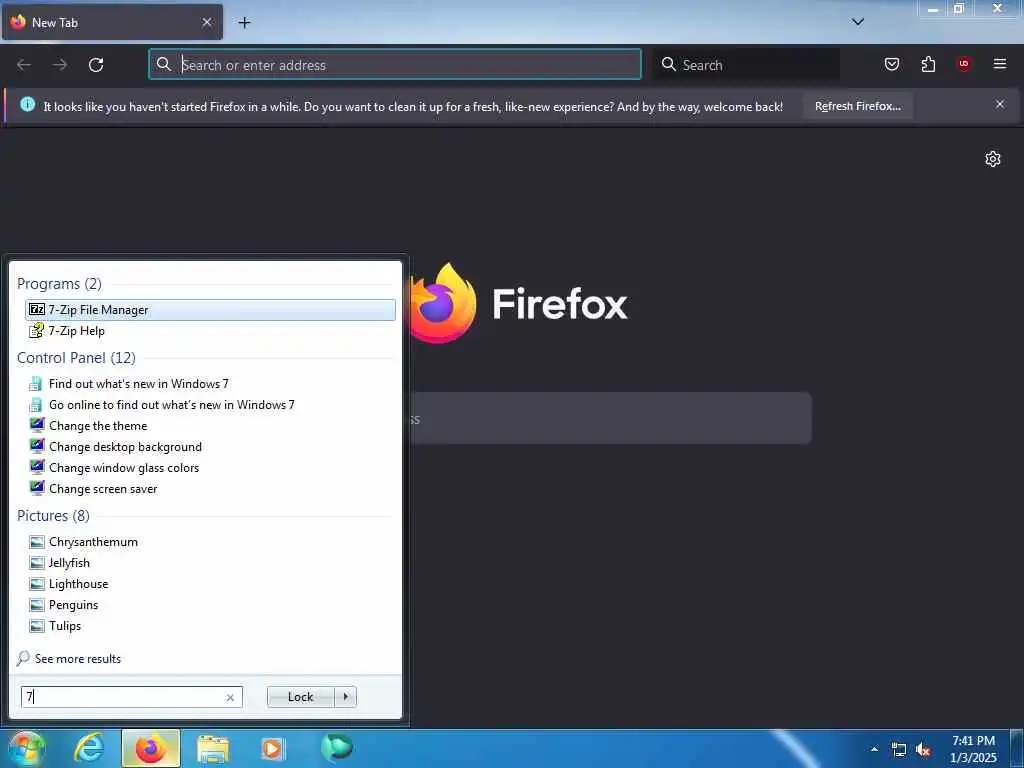Viewport: 1024px width, 768px height.
Task: Open the Firefox hamburger application menu
Action: [x=1000, y=64]
